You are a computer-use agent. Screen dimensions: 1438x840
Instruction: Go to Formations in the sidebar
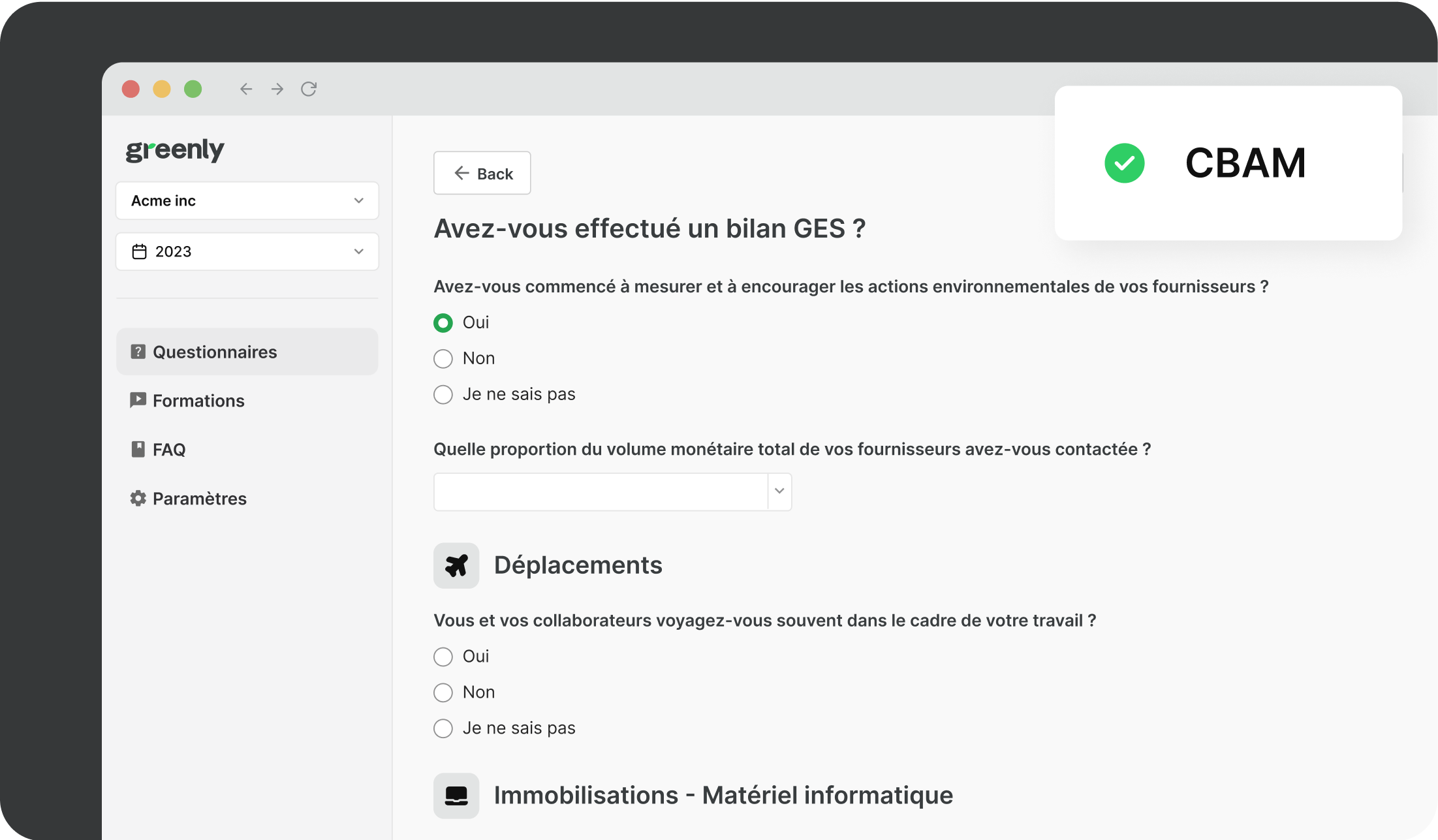tap(198, 401)
